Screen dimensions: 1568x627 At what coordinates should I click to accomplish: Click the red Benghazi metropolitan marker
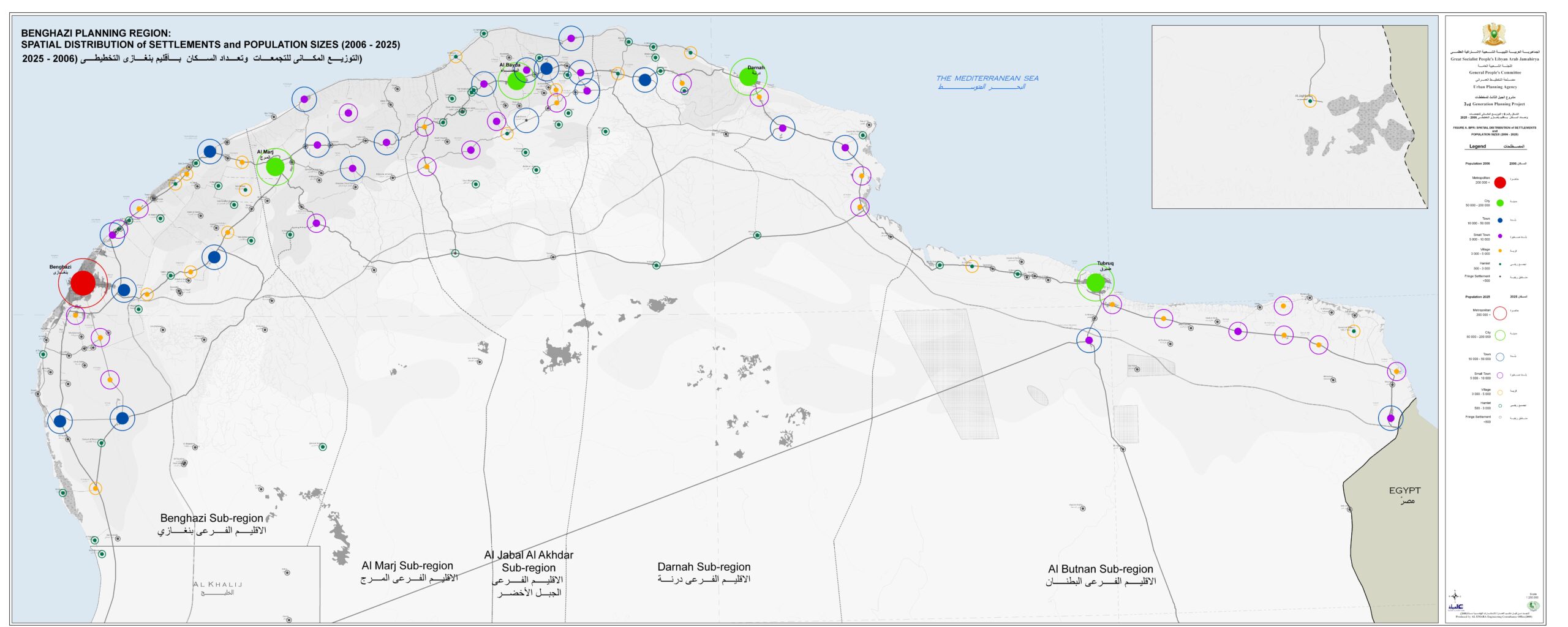[x=83, y=283]
